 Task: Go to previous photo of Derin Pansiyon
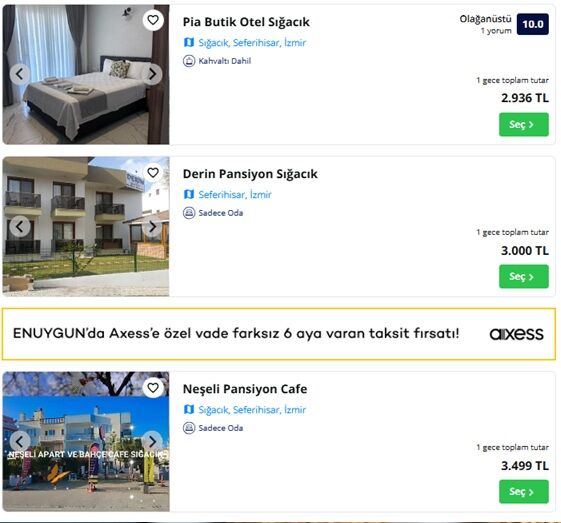click(x=20, y=226)
